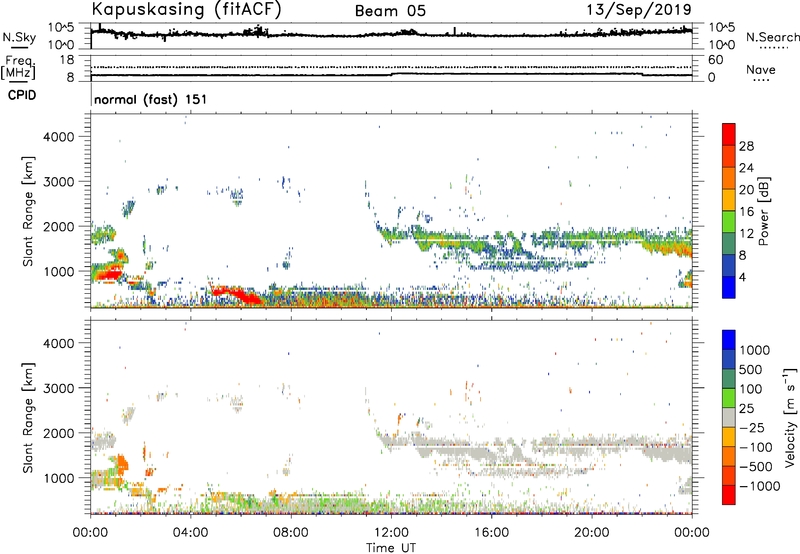Click the '16:00' time tick label
The image size is (800, 554).
pos(491,533)
